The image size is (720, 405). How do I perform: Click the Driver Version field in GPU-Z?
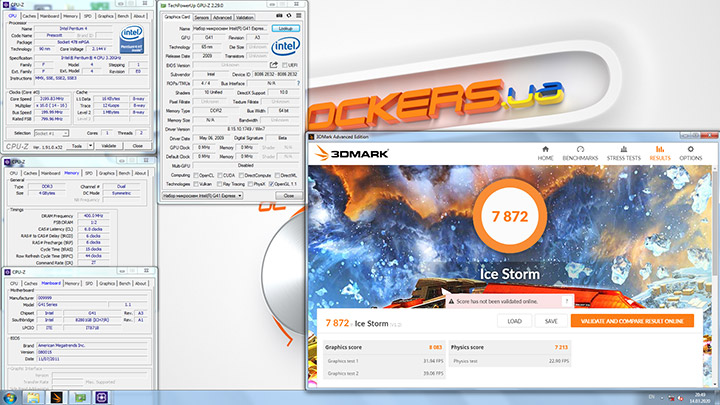coord(246,129)
